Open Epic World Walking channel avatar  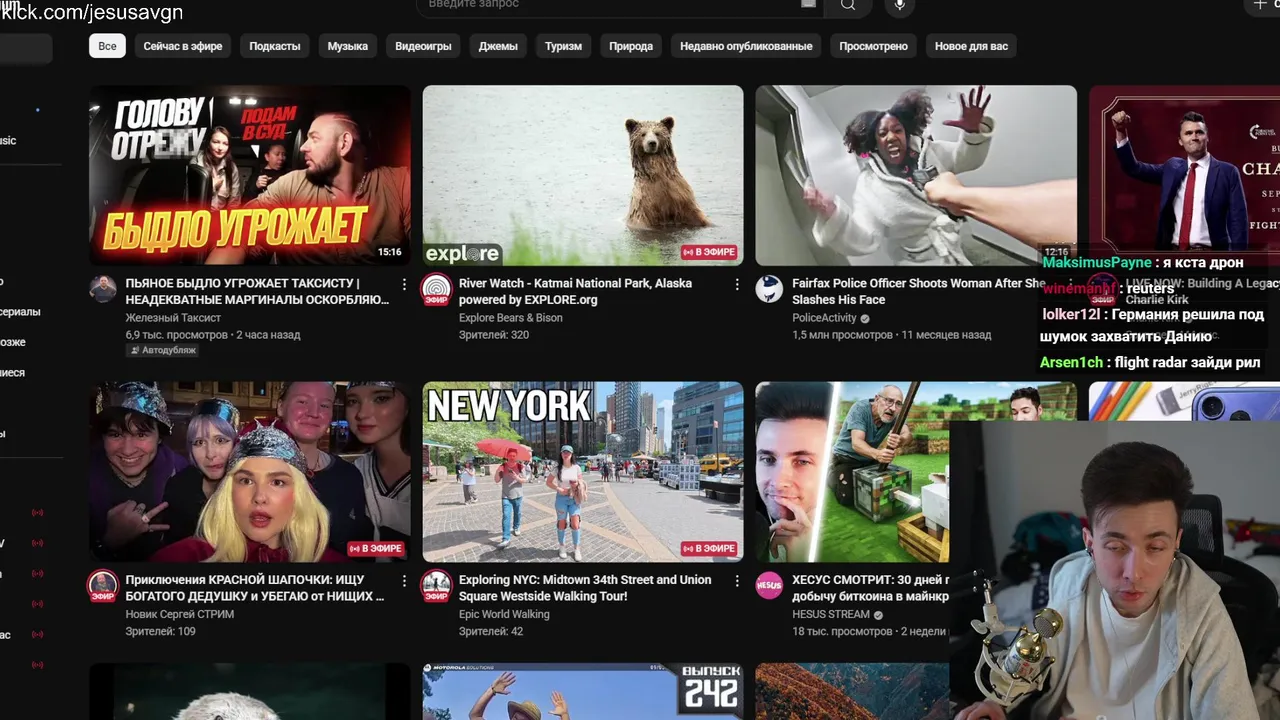436,585
